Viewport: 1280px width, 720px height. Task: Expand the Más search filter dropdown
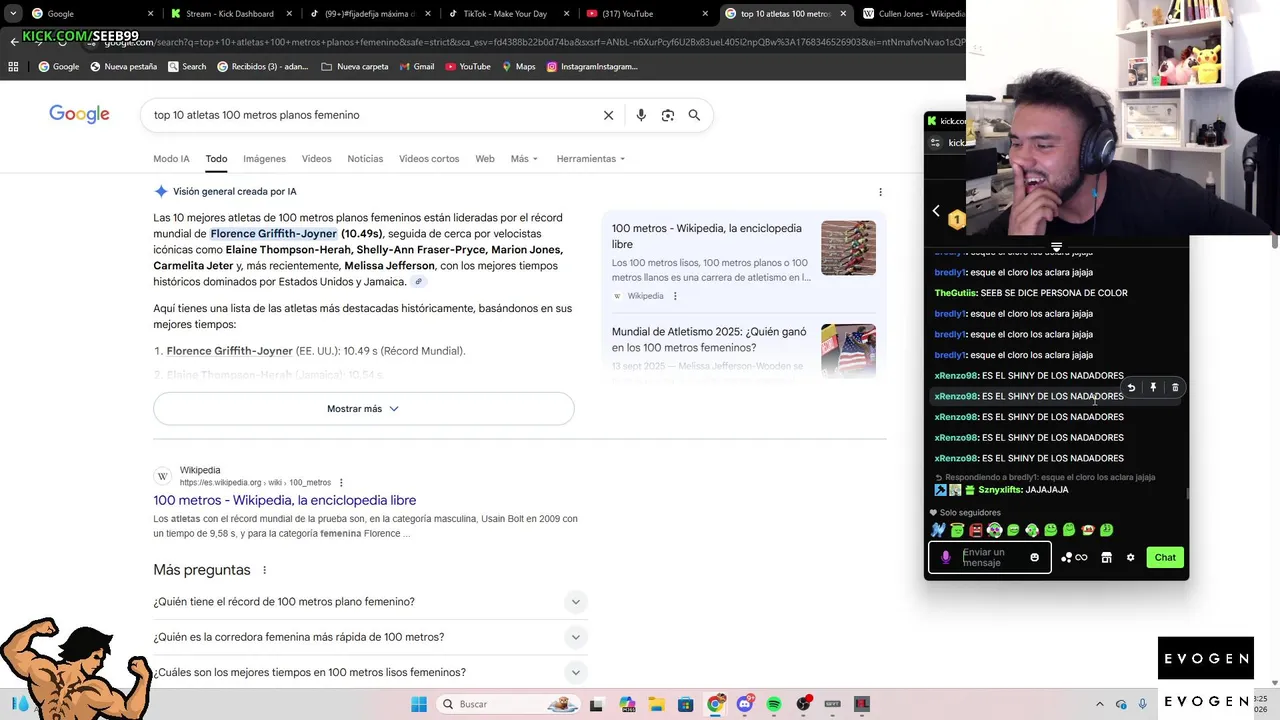(x=524, y=159)
